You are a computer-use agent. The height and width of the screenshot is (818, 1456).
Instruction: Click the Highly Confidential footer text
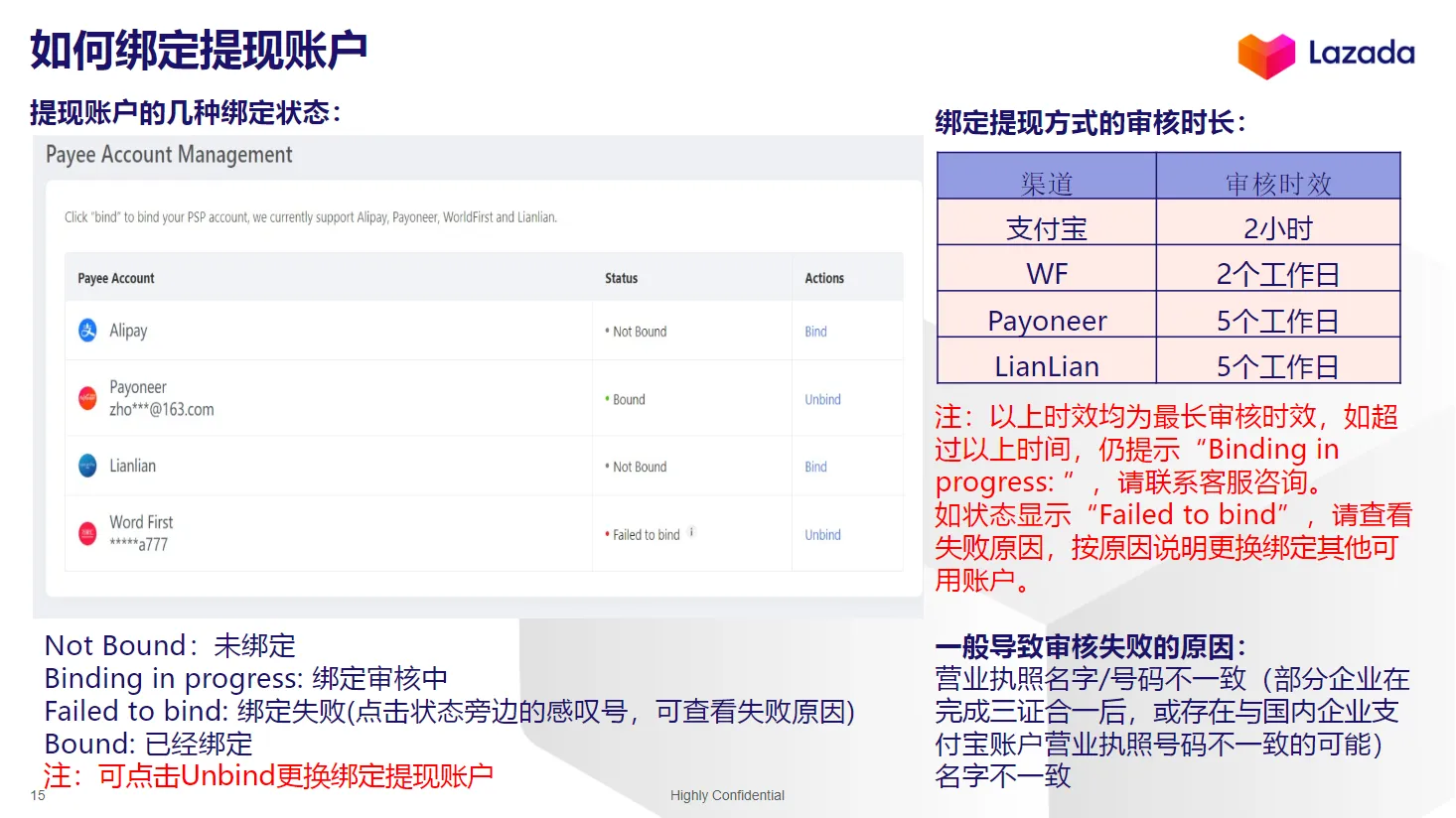pos(727,794)
